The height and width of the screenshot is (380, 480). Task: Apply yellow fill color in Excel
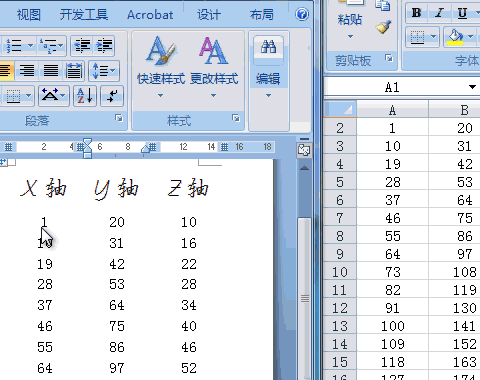(455, 37)
